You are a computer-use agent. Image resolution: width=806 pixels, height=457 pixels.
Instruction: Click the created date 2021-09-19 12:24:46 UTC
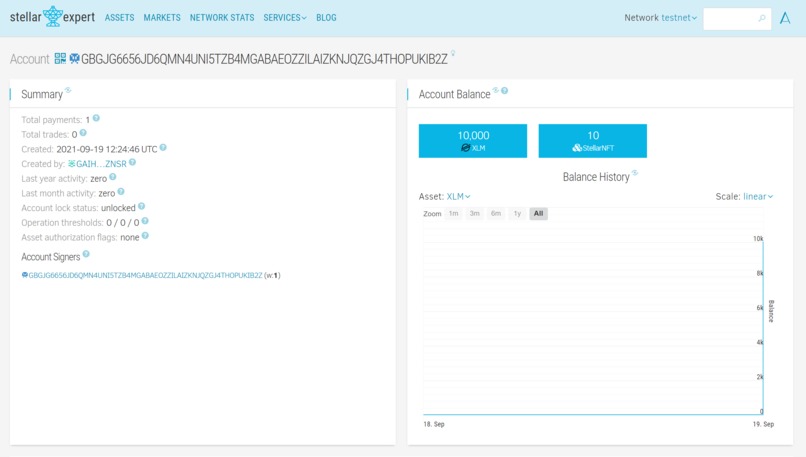pyautogui.click(x=106, y=149)
